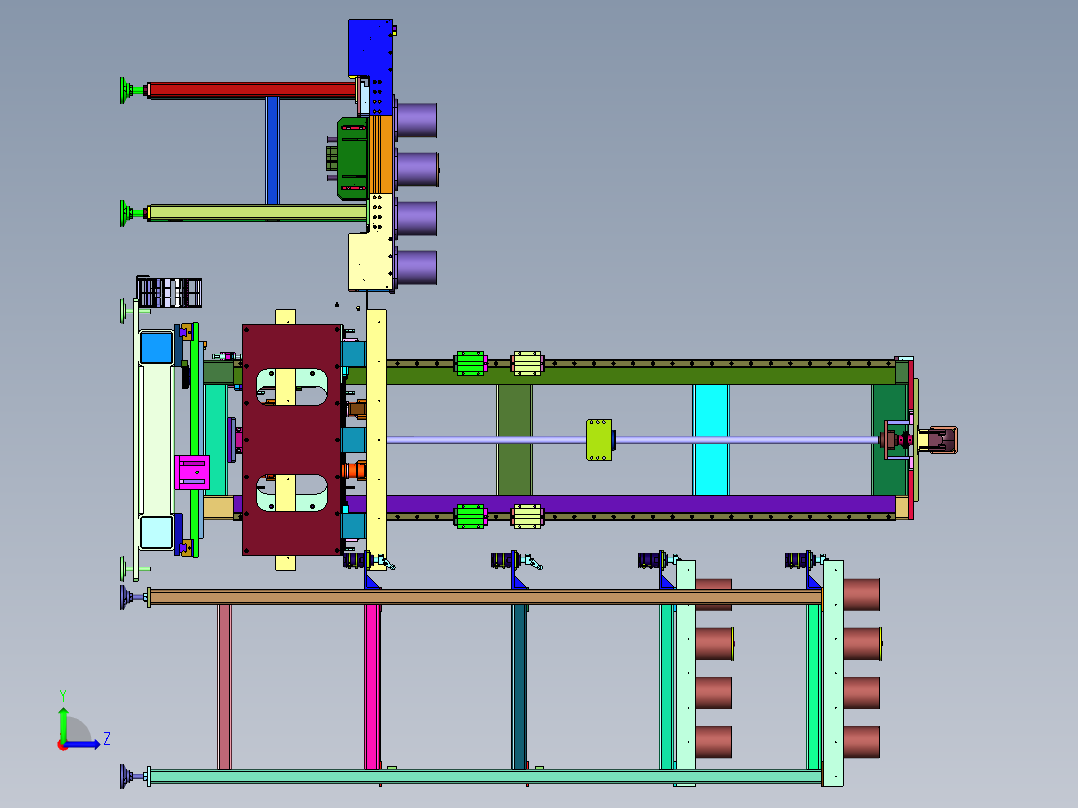Select the olive green cross member between the rails
Screen dimensions: 1078x808
[514, 439]
